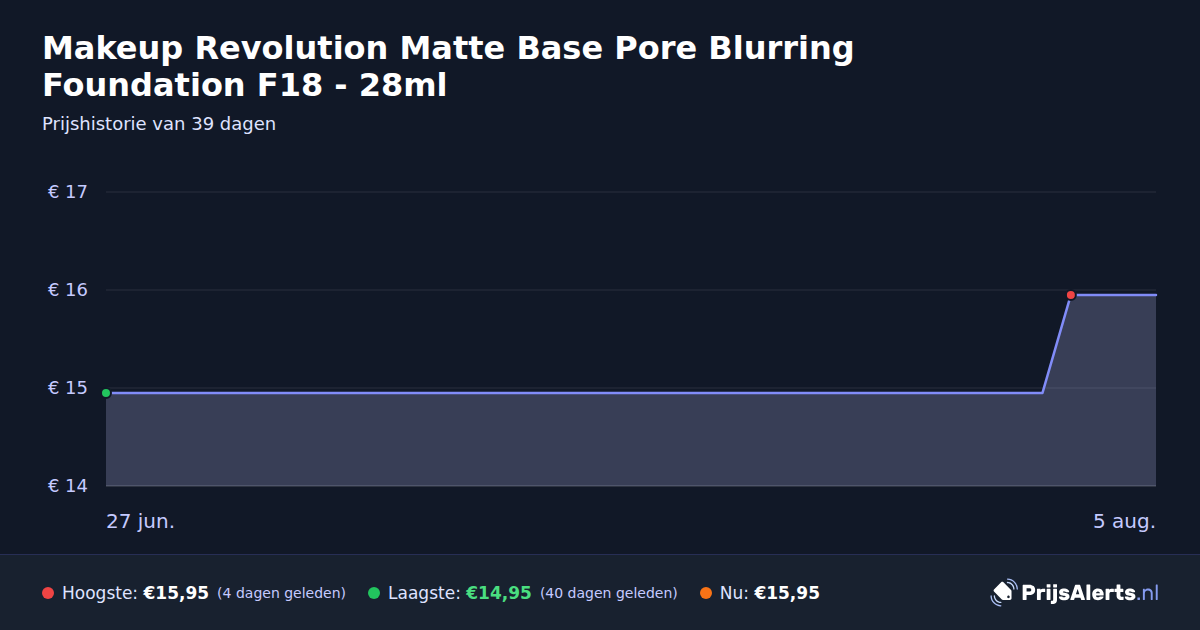The width and height of the screenshot is (1200, 630).
Task: Click the green lowest-price legend dot
Action: 374,593
